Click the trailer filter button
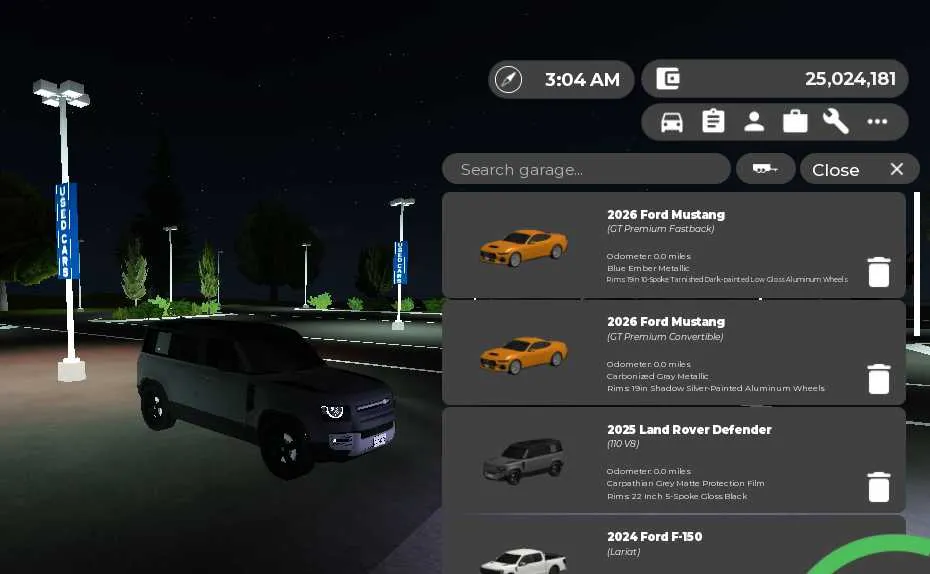The height and width of the screenshot is (574, 930). pos(765,169)
